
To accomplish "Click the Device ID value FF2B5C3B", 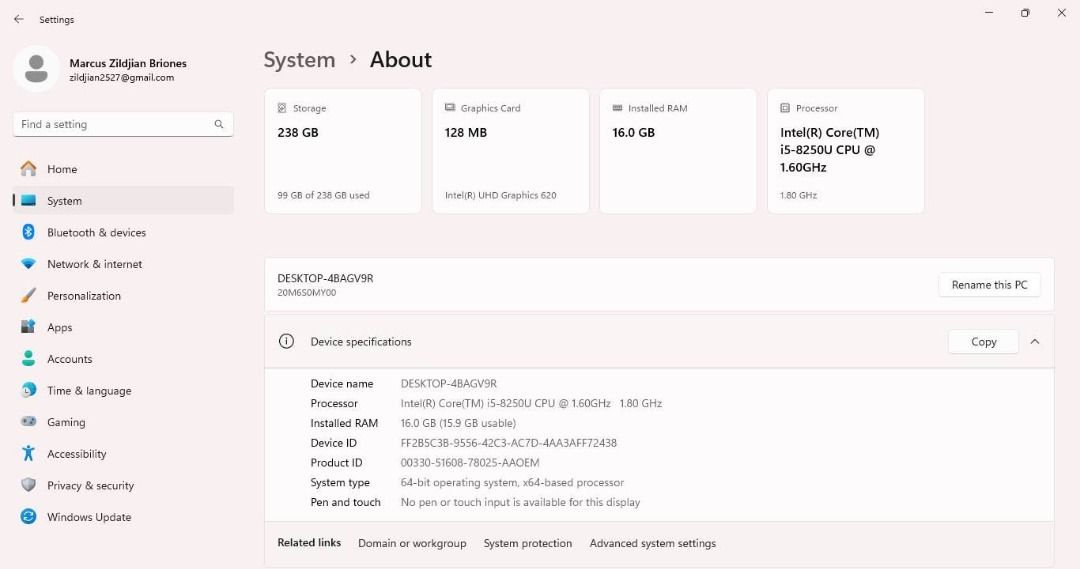I will point(508,443).
